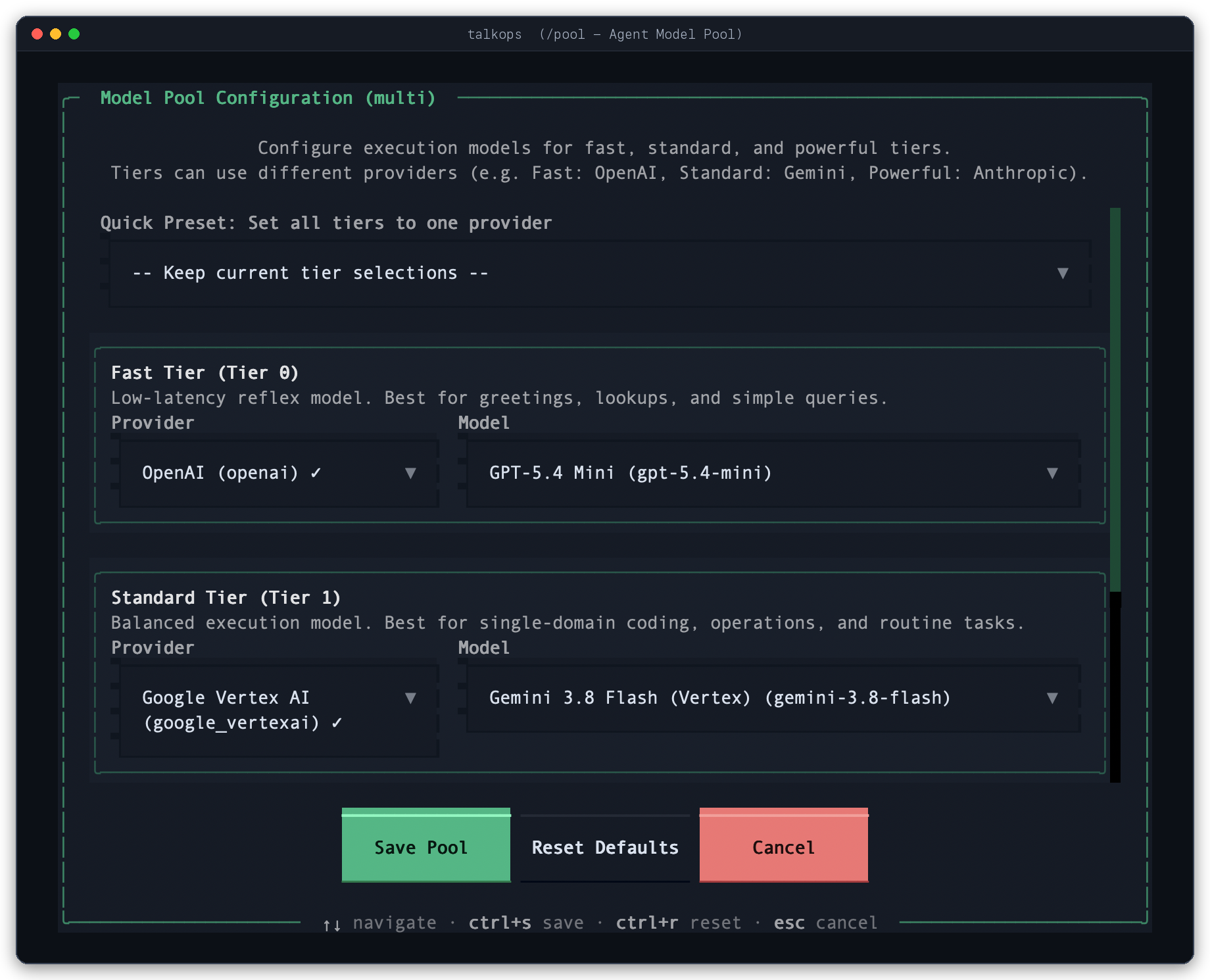Click the vertical scrollbar thumb of the tier list
The width and height of the screenshot is (1210, 980).
[x=1115, y=400]
